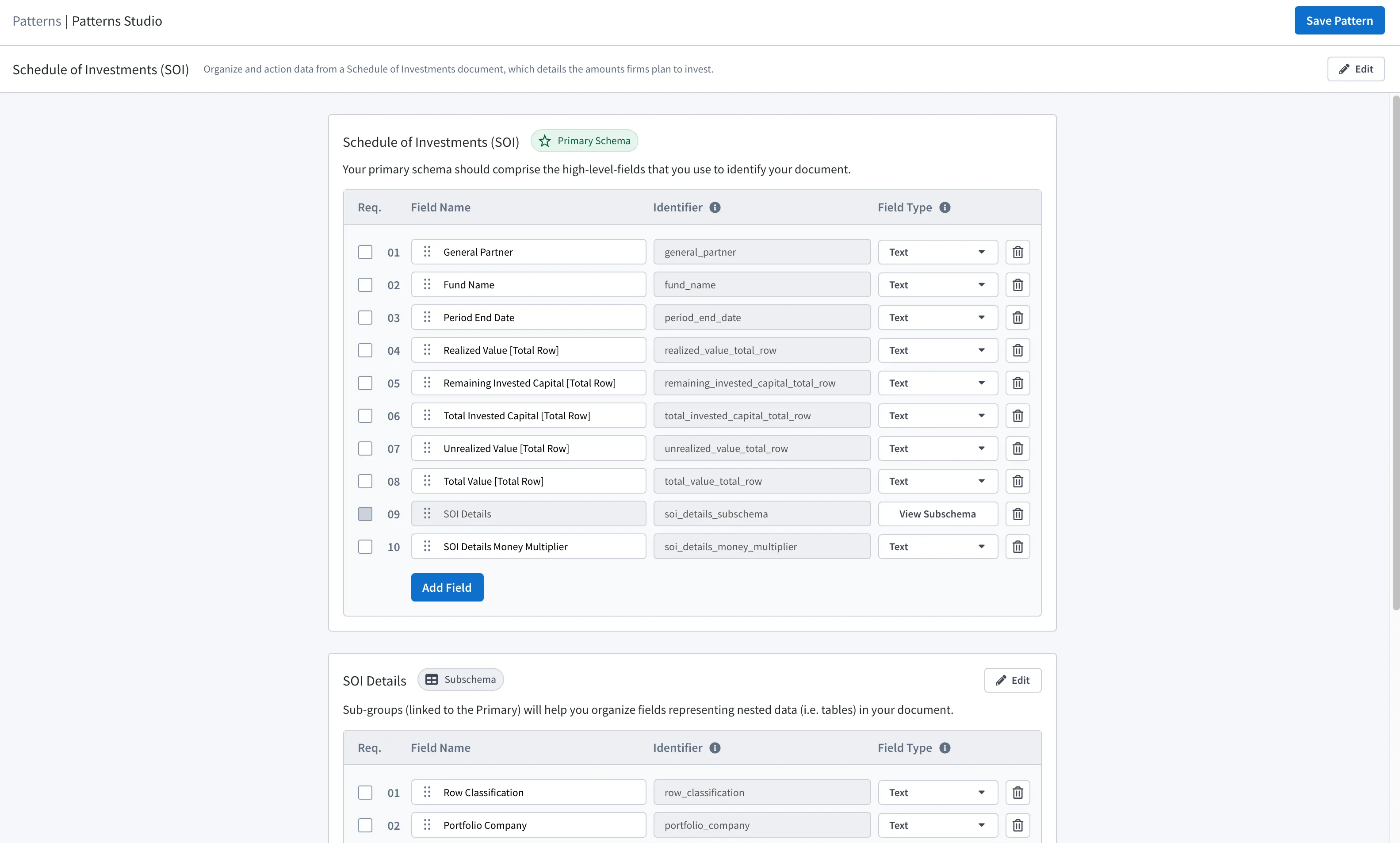Image resolution: width=1400 pixels, height=843 pixels.
Task: Remove the Realized Value [Total Row] field
Action: [x=1017, y=350]
